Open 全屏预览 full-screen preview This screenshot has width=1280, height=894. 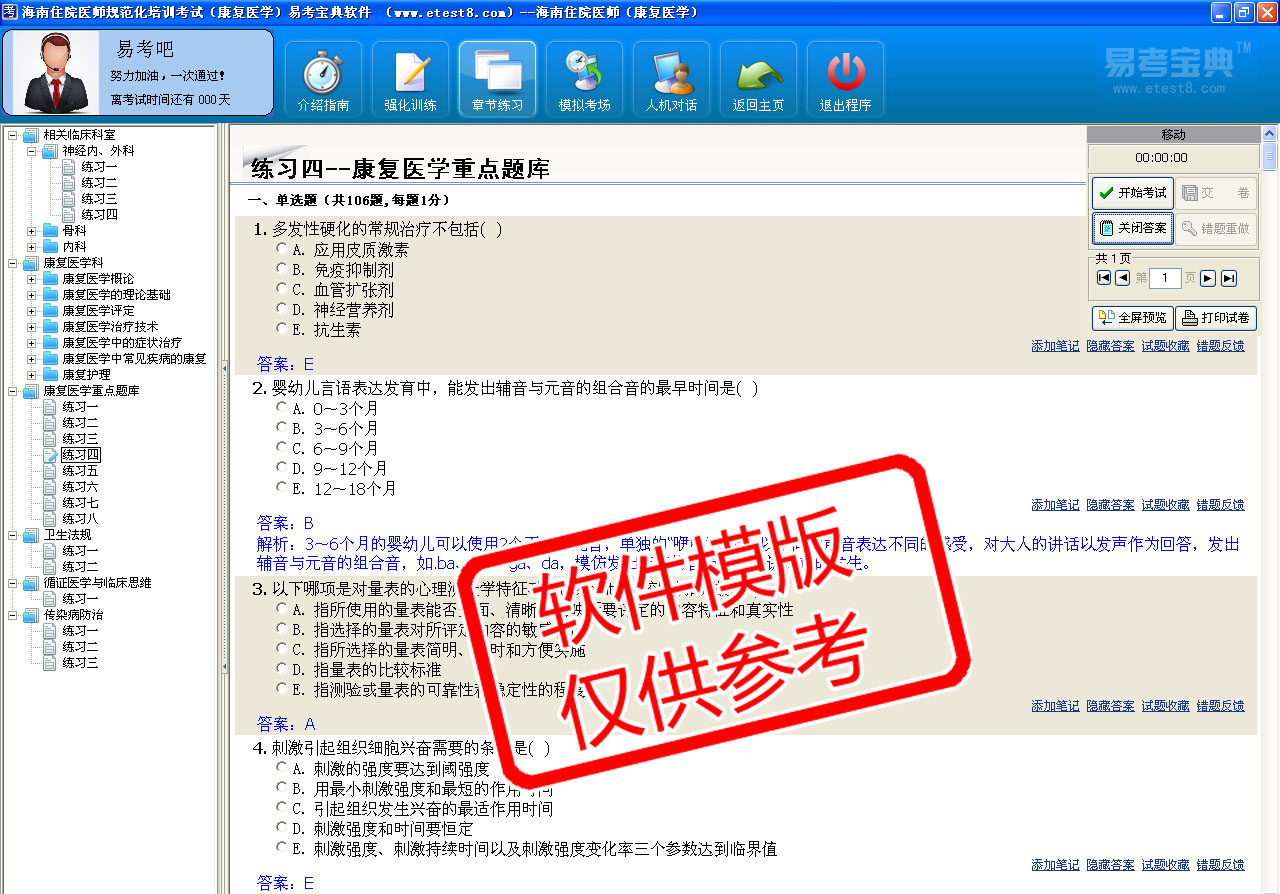pos(1132,318)
